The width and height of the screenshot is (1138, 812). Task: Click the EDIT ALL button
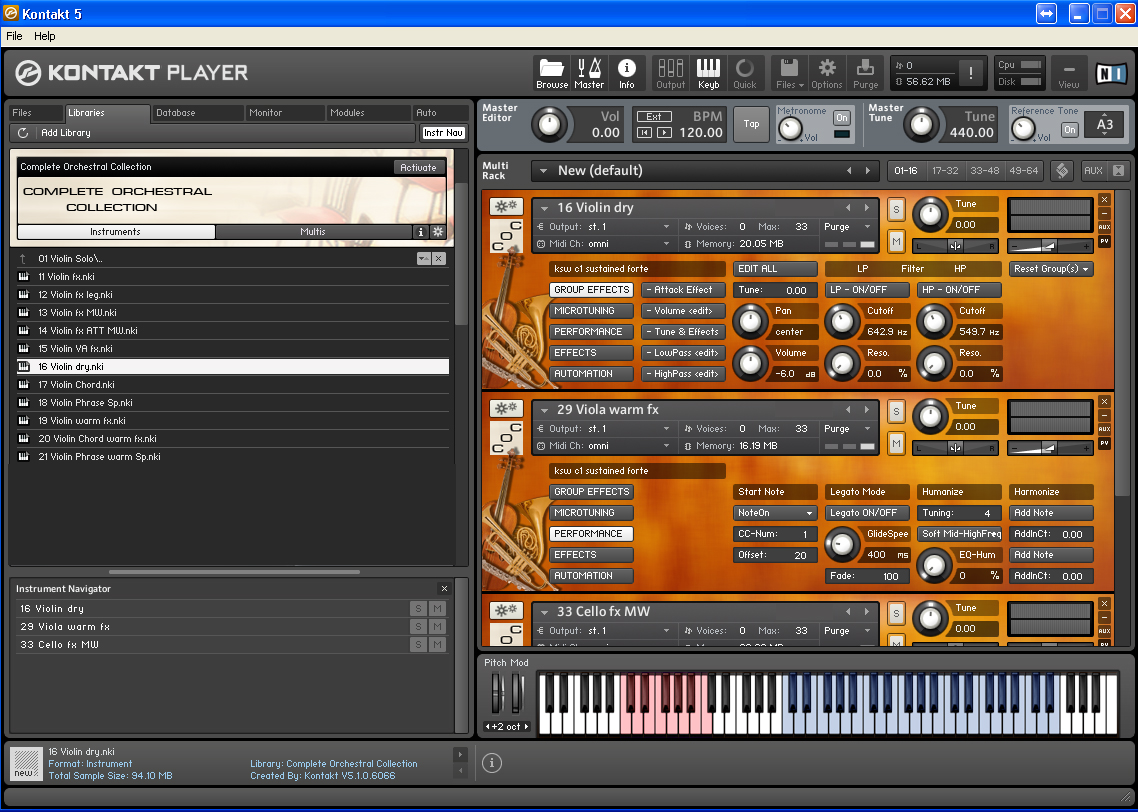pyautogui.click(x=775, y=269)
